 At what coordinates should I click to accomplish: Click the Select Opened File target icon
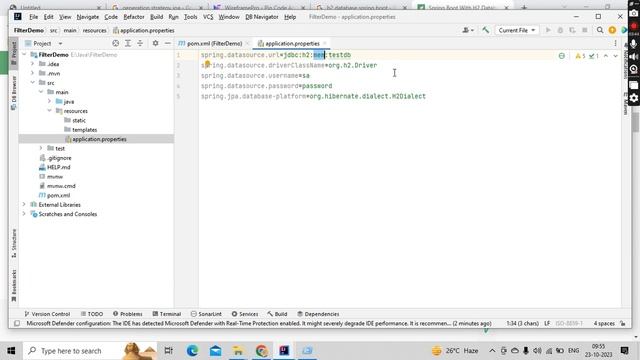coord(116,43)
